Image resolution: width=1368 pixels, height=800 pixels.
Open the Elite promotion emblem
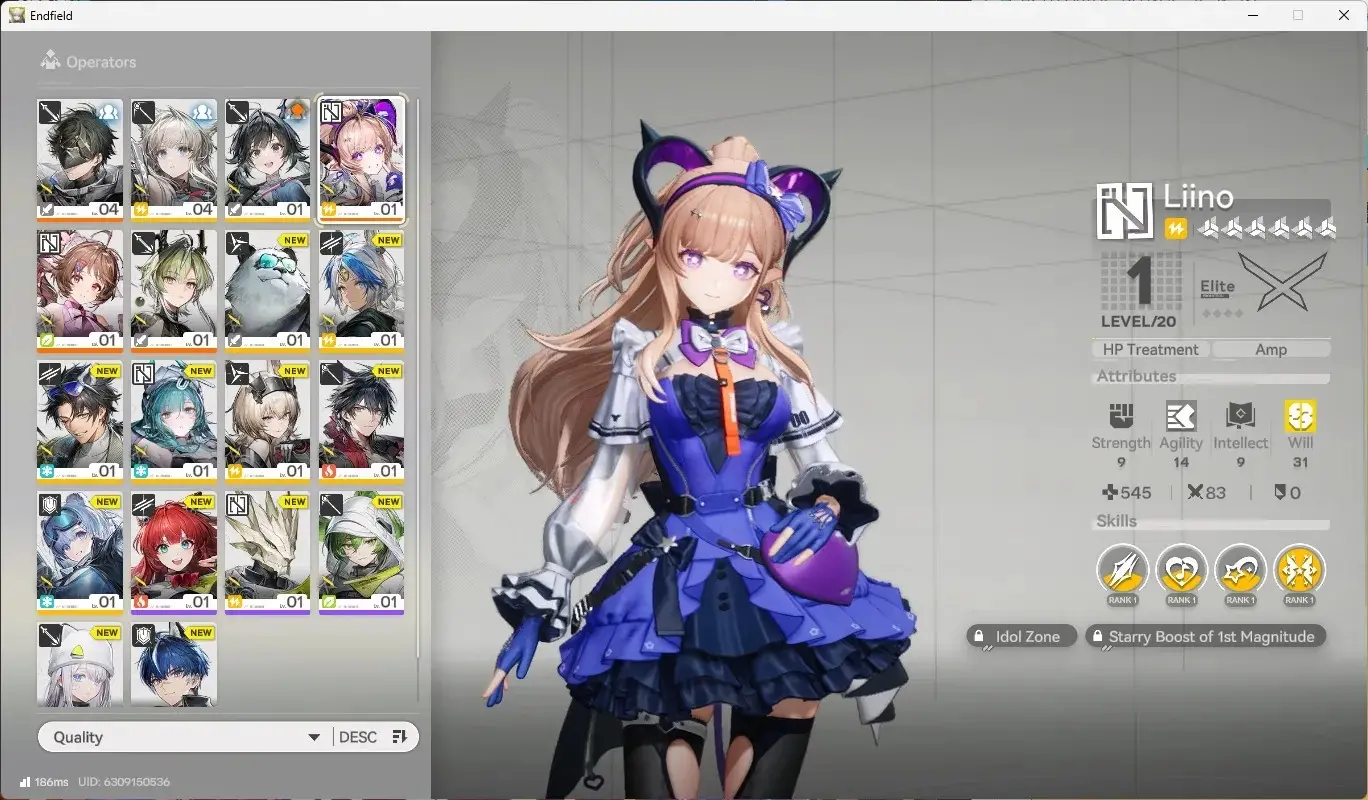[x=1283, y=280]
